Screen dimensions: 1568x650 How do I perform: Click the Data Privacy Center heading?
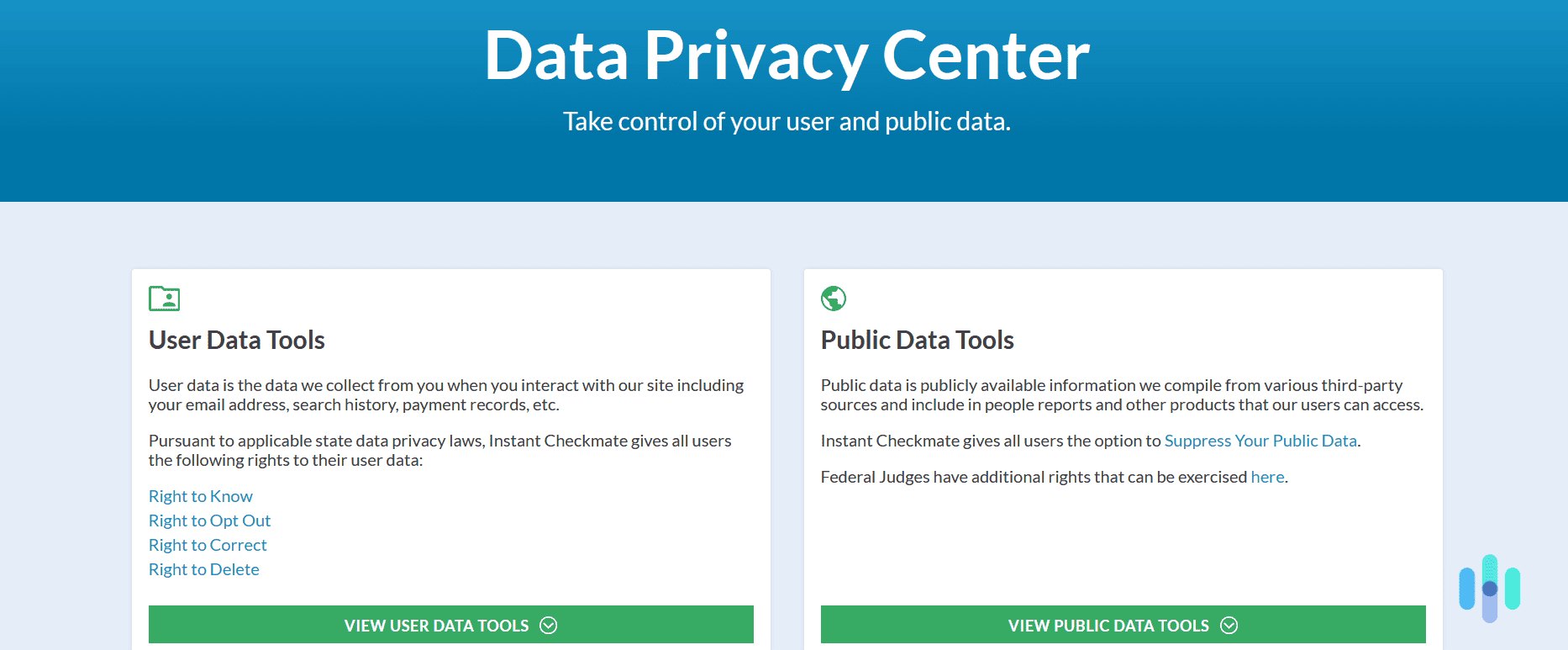point(784,56)
